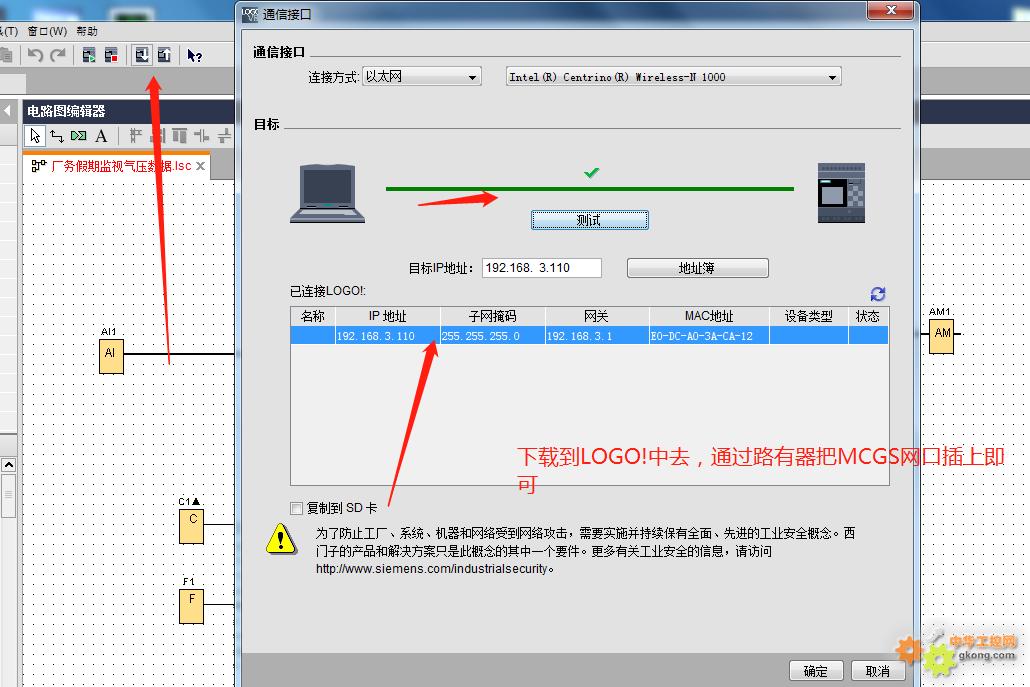Click the 地址簿 button
1030x687 pixels.
697,268
